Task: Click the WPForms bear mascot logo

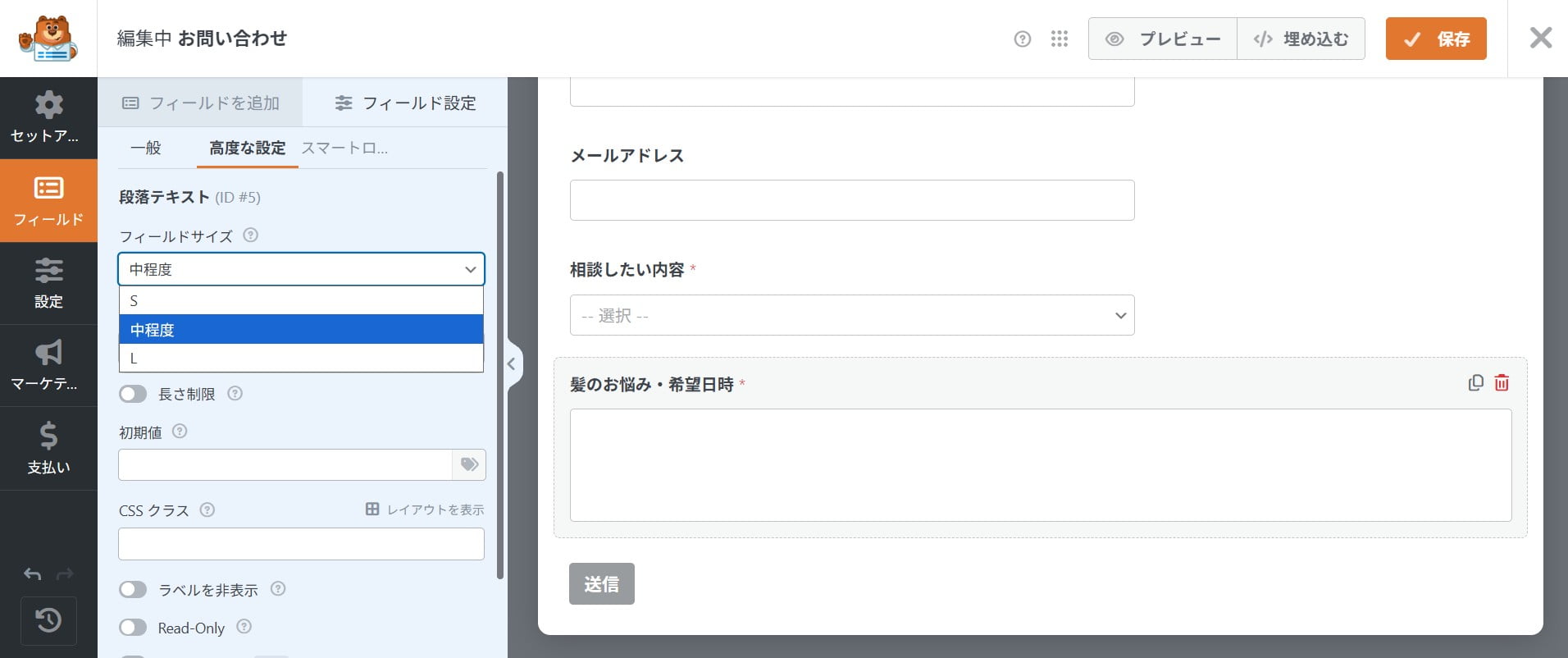Action: click(x=48, y=39)
